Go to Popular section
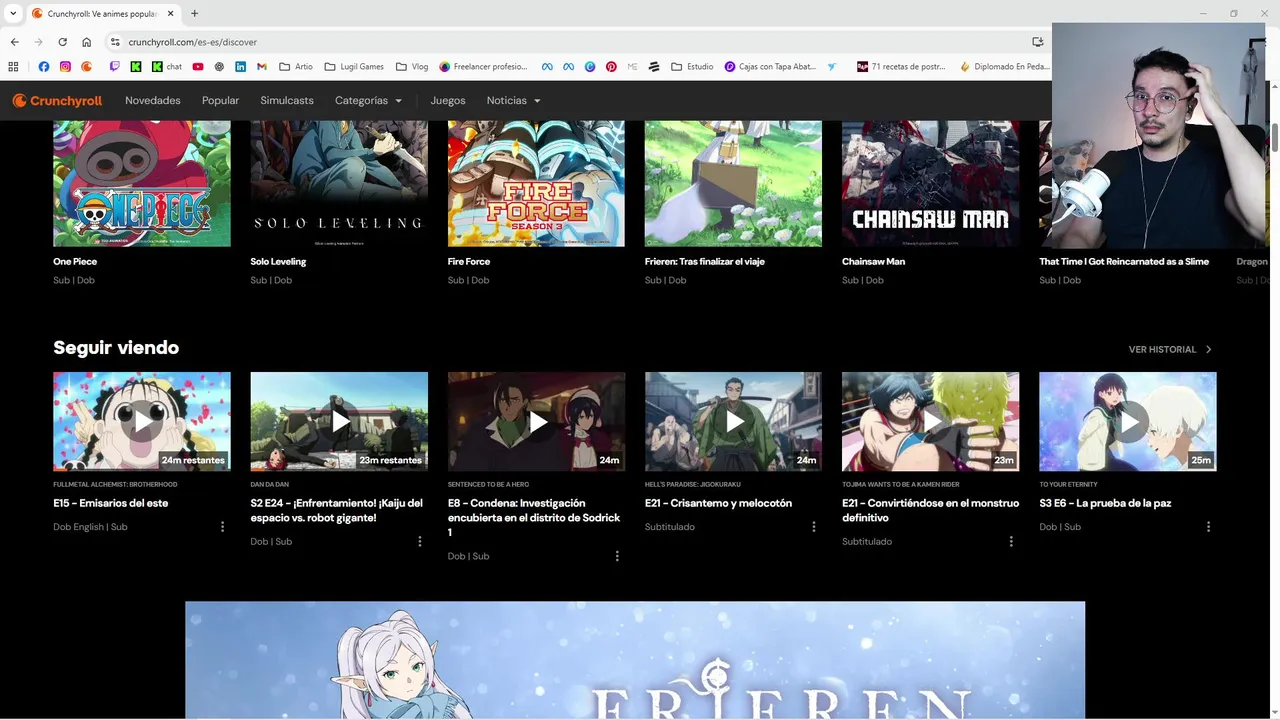Viewport: 1280px width, 720px height. pos(220,100)
